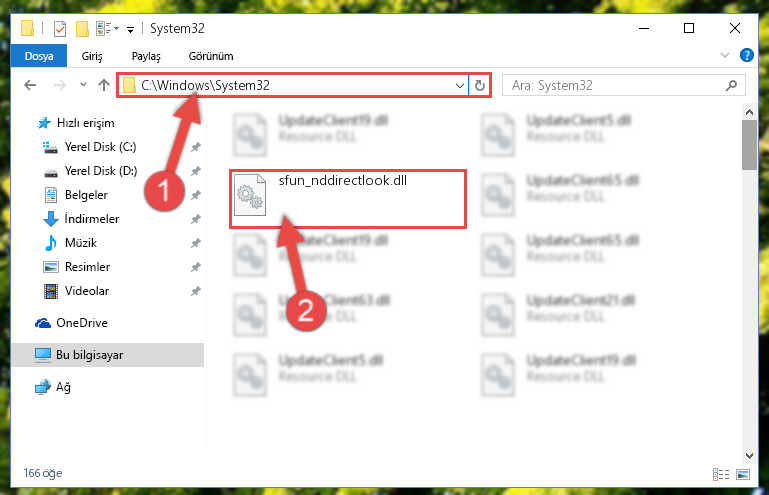Click the refresh icon beside address bar
769x495 pixels.
[x=480, y=85]
